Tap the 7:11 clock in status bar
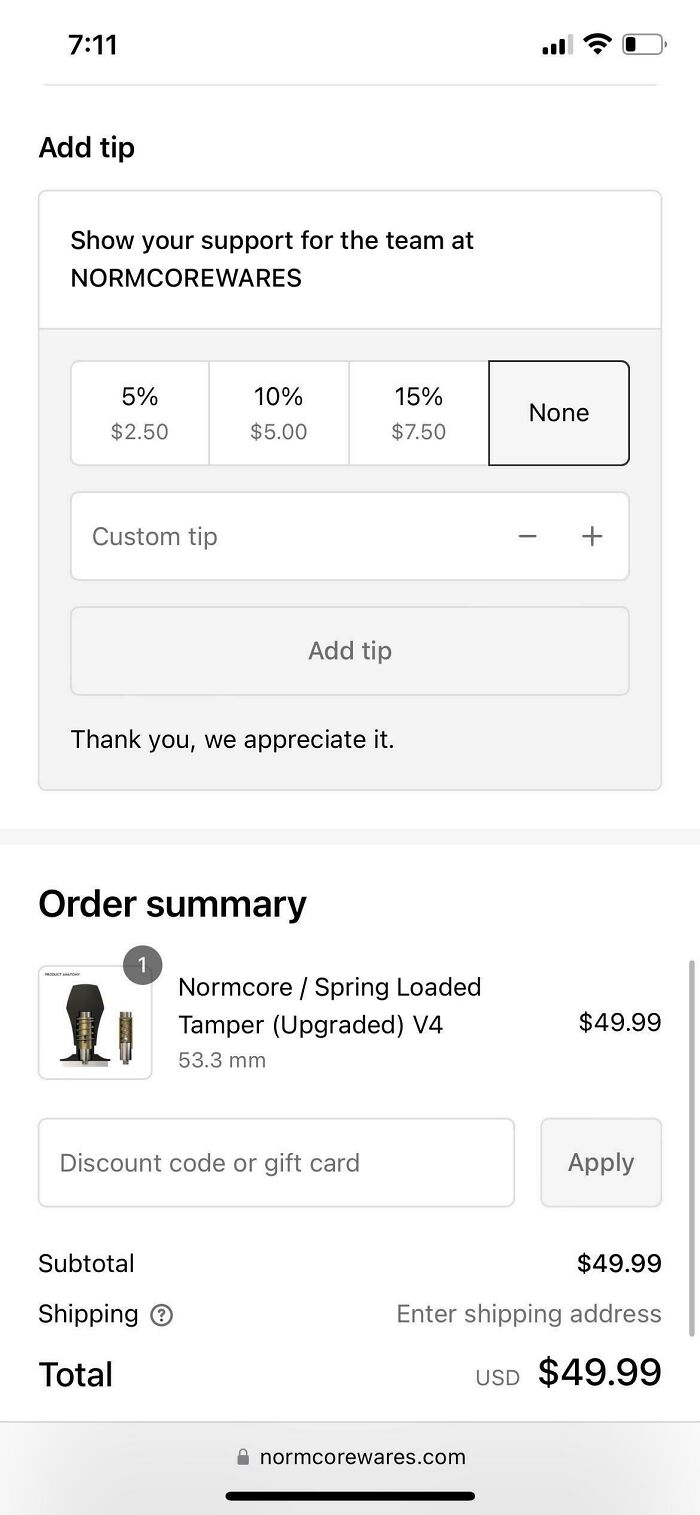This screenshot has width=700, height=1515. (x=93, y=45)
